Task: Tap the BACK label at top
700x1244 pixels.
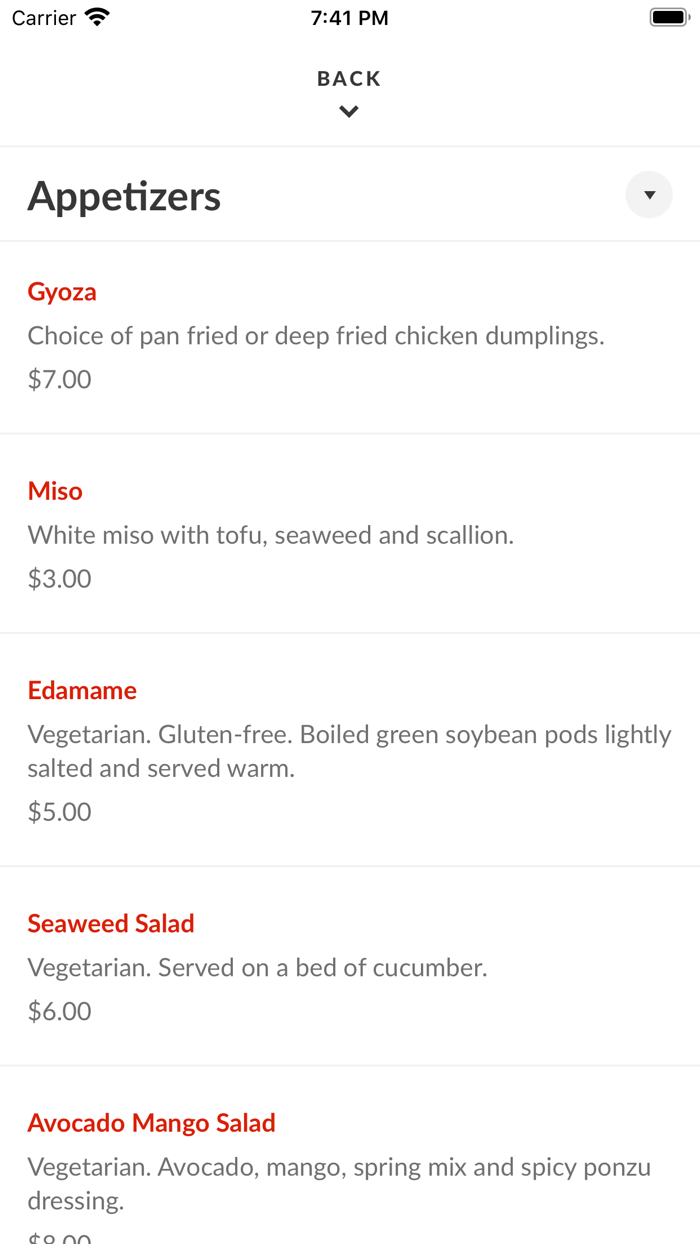Action: (x=349, y=79)
